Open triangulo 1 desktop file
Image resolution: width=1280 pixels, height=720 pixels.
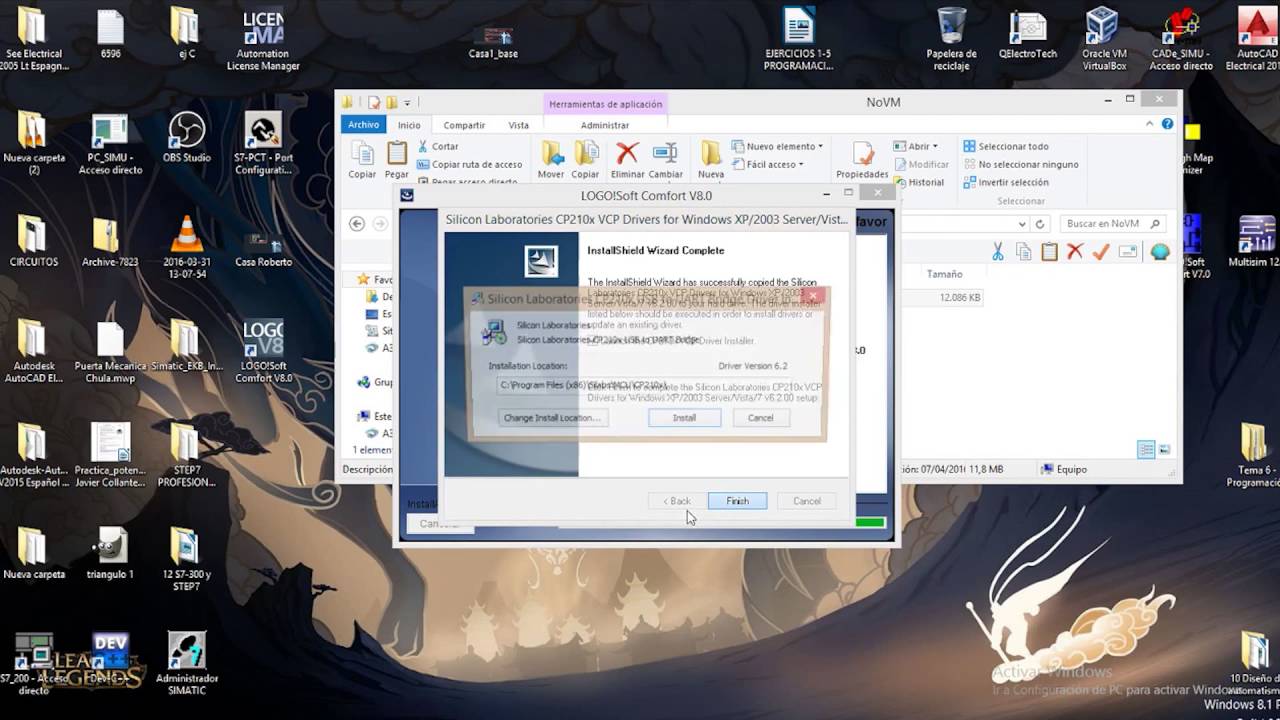(x=110, y=554)
